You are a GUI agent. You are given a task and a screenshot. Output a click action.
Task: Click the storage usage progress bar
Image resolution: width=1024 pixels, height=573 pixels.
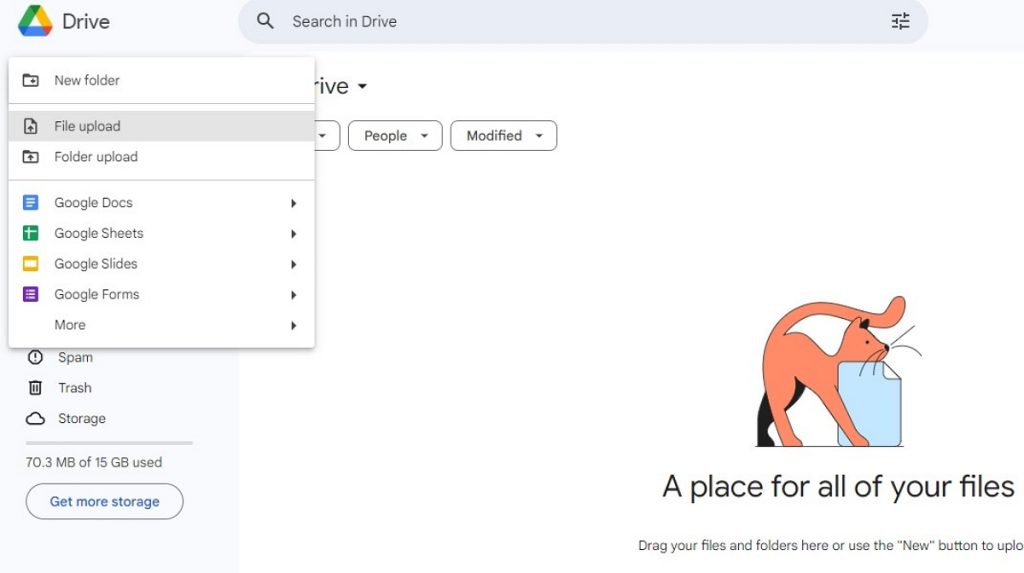109,443
